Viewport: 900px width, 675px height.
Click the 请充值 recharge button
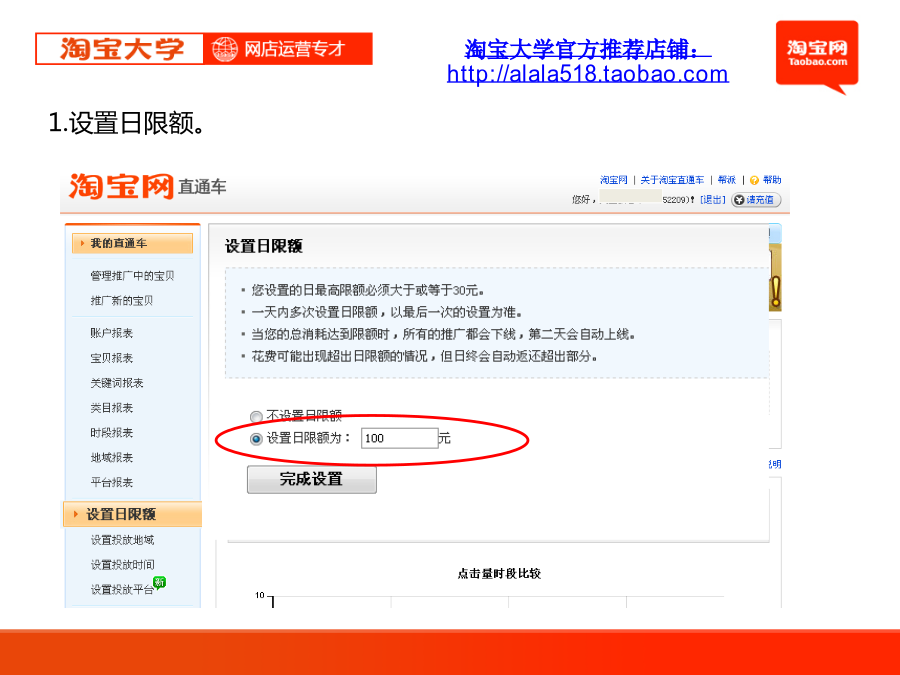click(x=755, y=200)
